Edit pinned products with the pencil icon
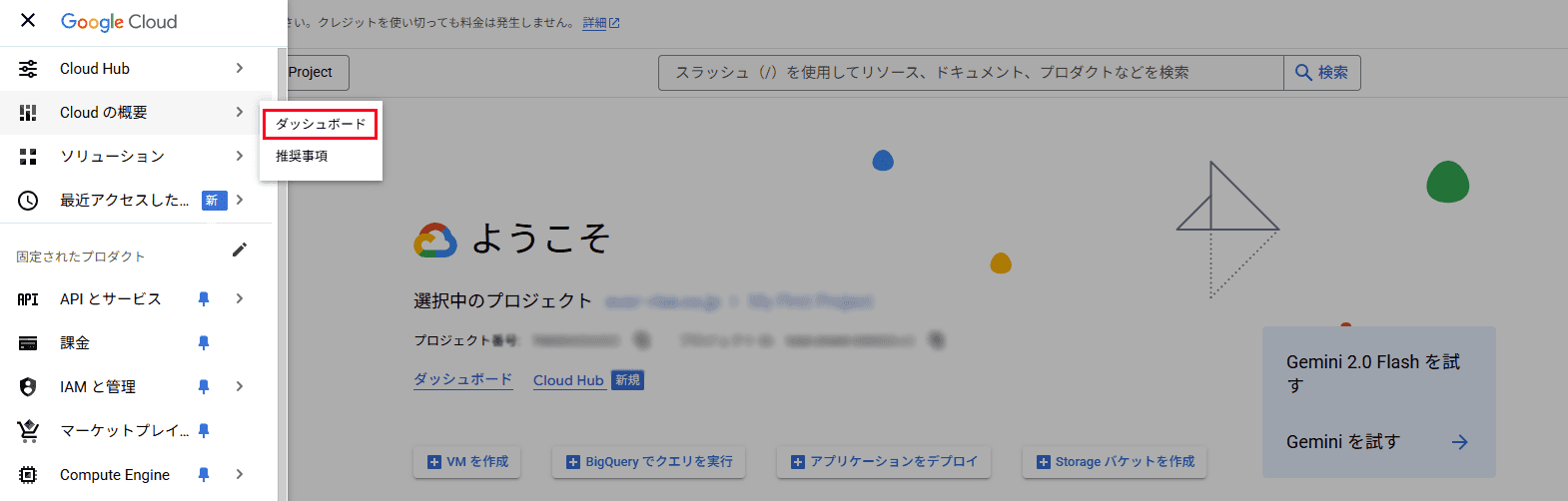Viewport: 1568px width, 501px height. coord(240,250)
